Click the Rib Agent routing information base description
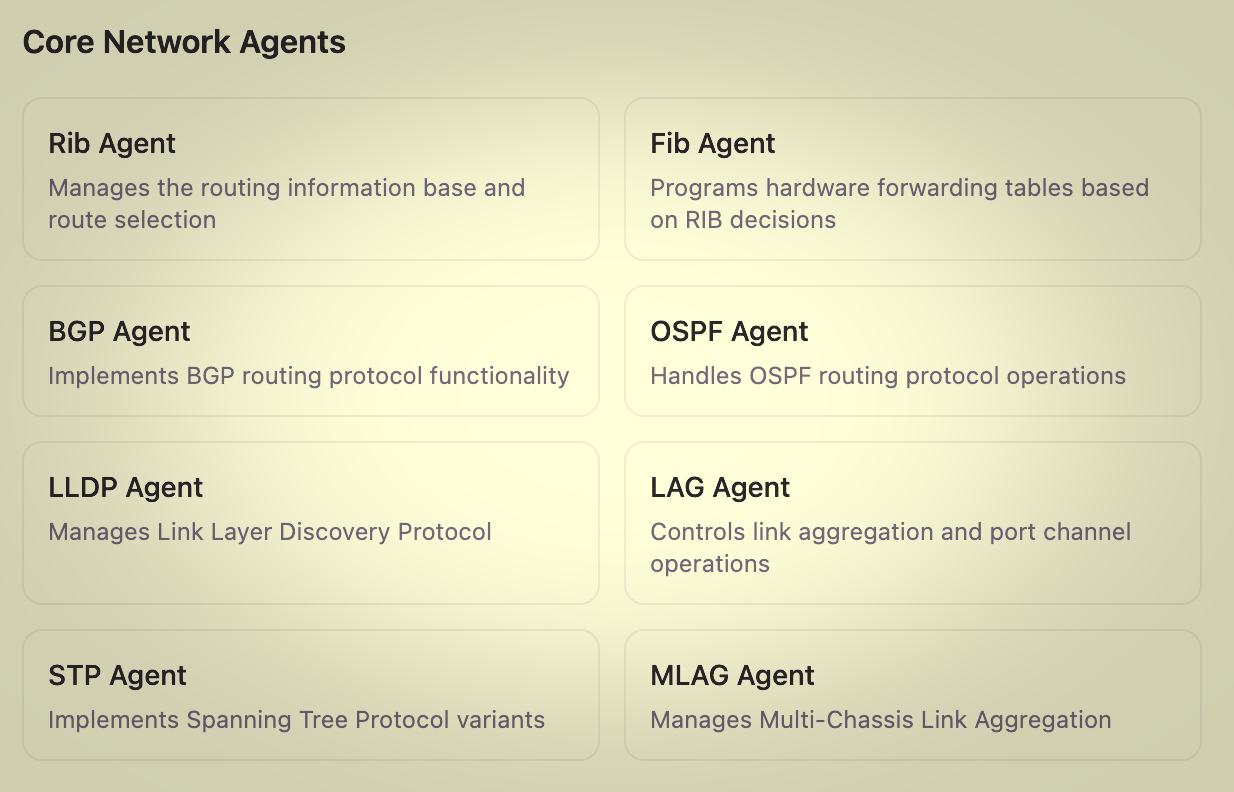Viewport: 1234px width, 792px height. click(286, 188)
